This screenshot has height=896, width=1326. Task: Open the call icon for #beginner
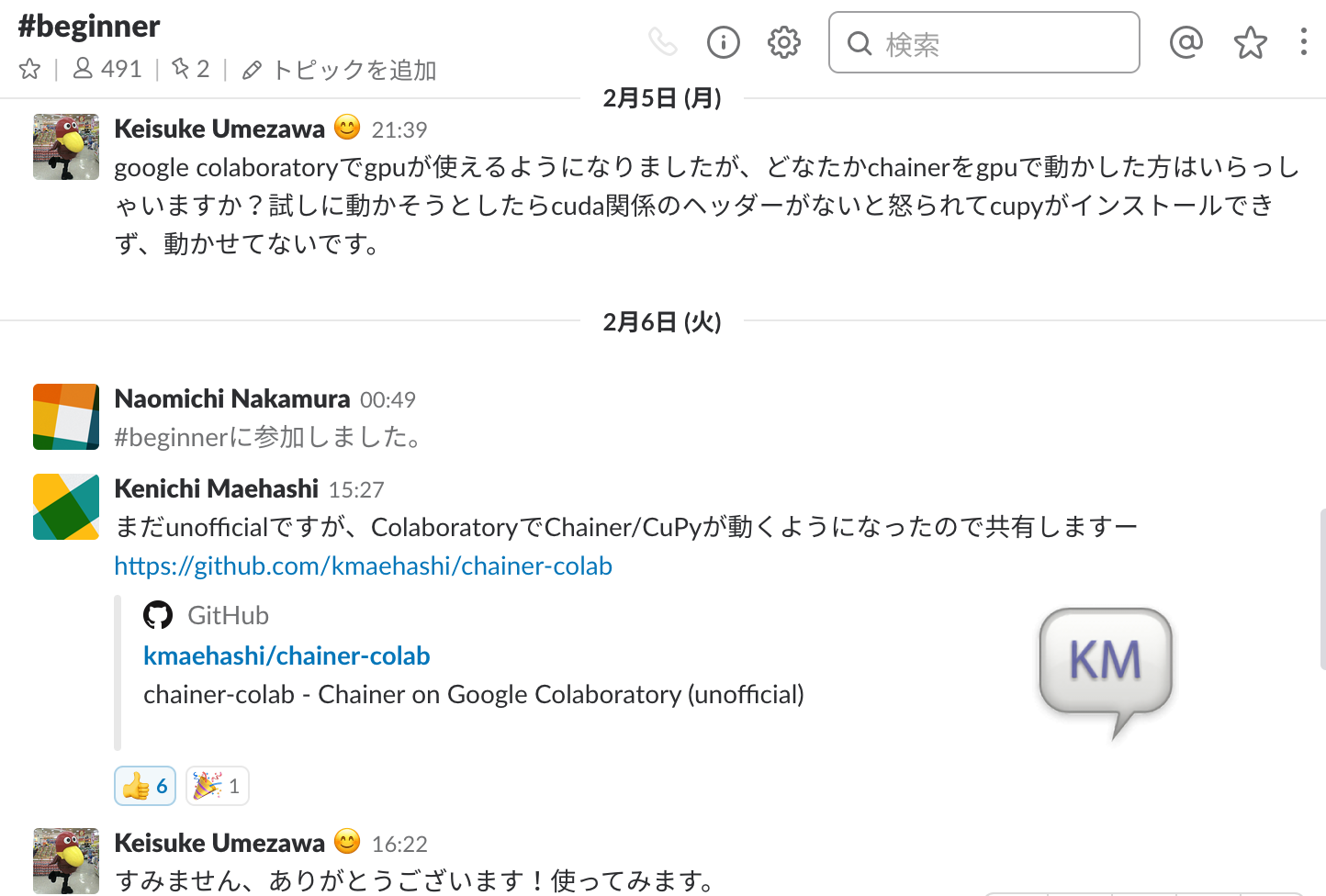(x=664, y=42)
